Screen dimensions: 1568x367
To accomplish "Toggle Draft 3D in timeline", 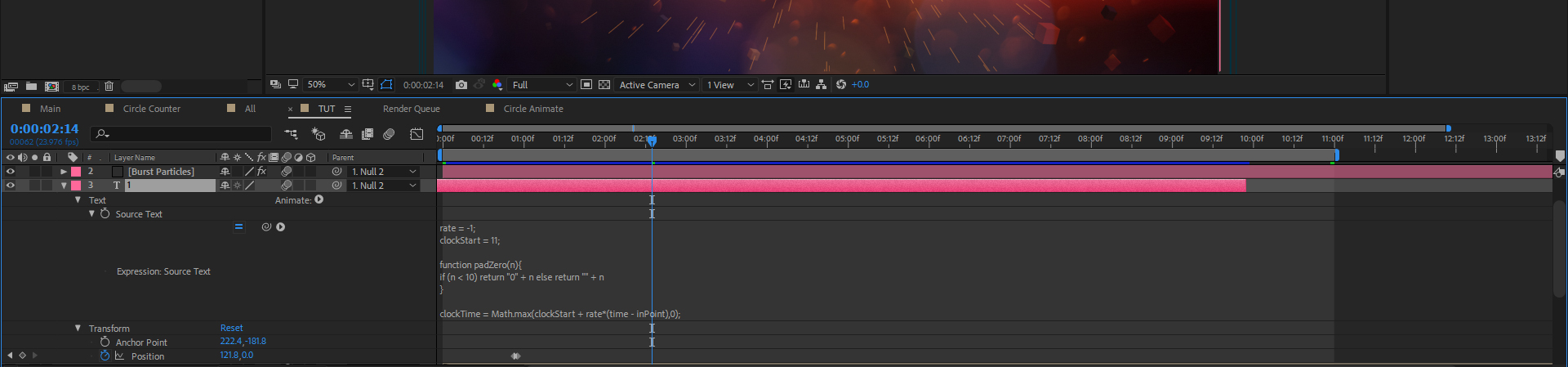I will [318, 133].
